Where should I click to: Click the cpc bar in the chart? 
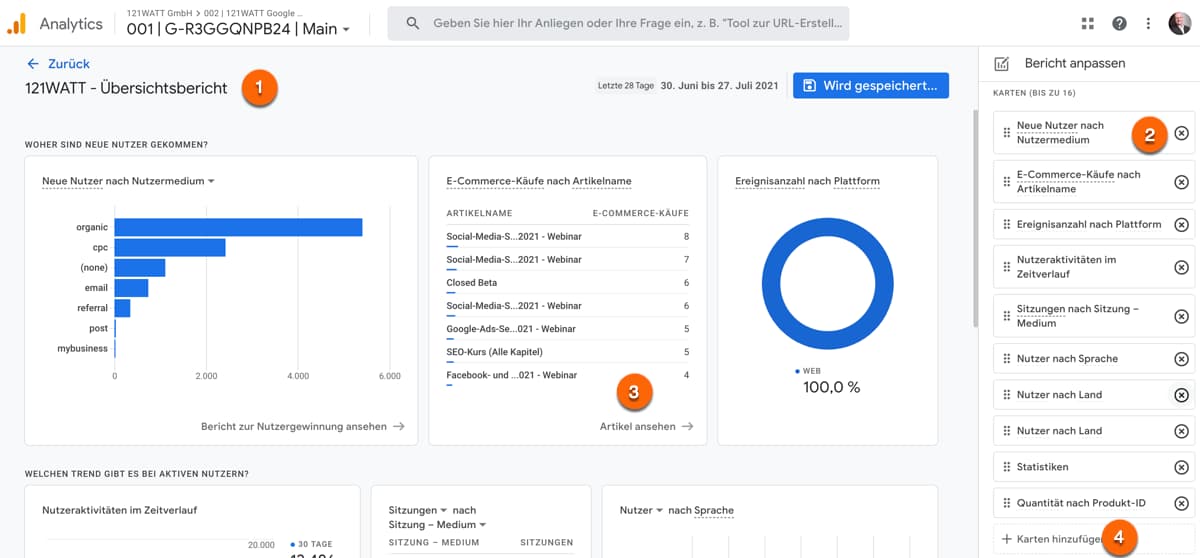point(170,247)
